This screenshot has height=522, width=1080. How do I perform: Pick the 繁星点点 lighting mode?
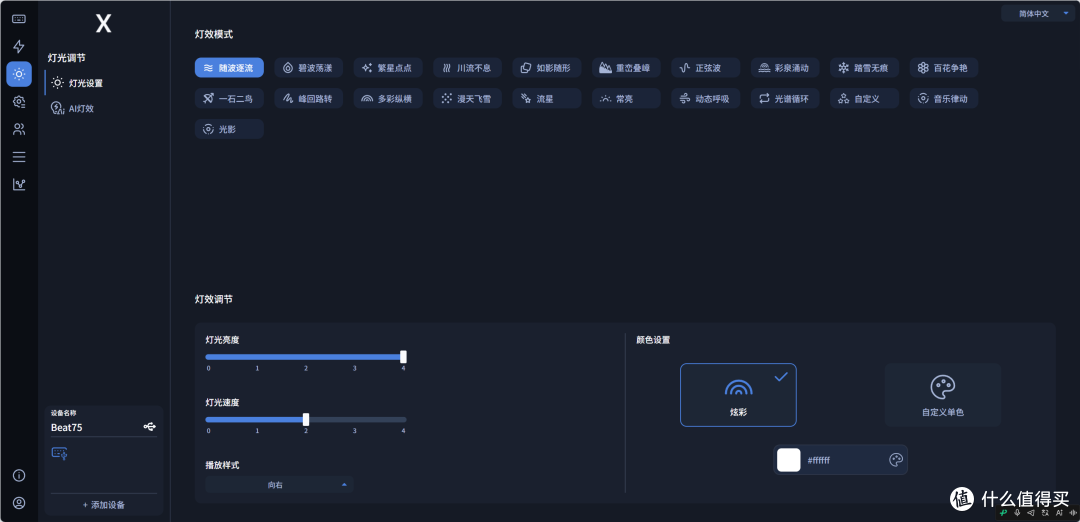[388, 67]
